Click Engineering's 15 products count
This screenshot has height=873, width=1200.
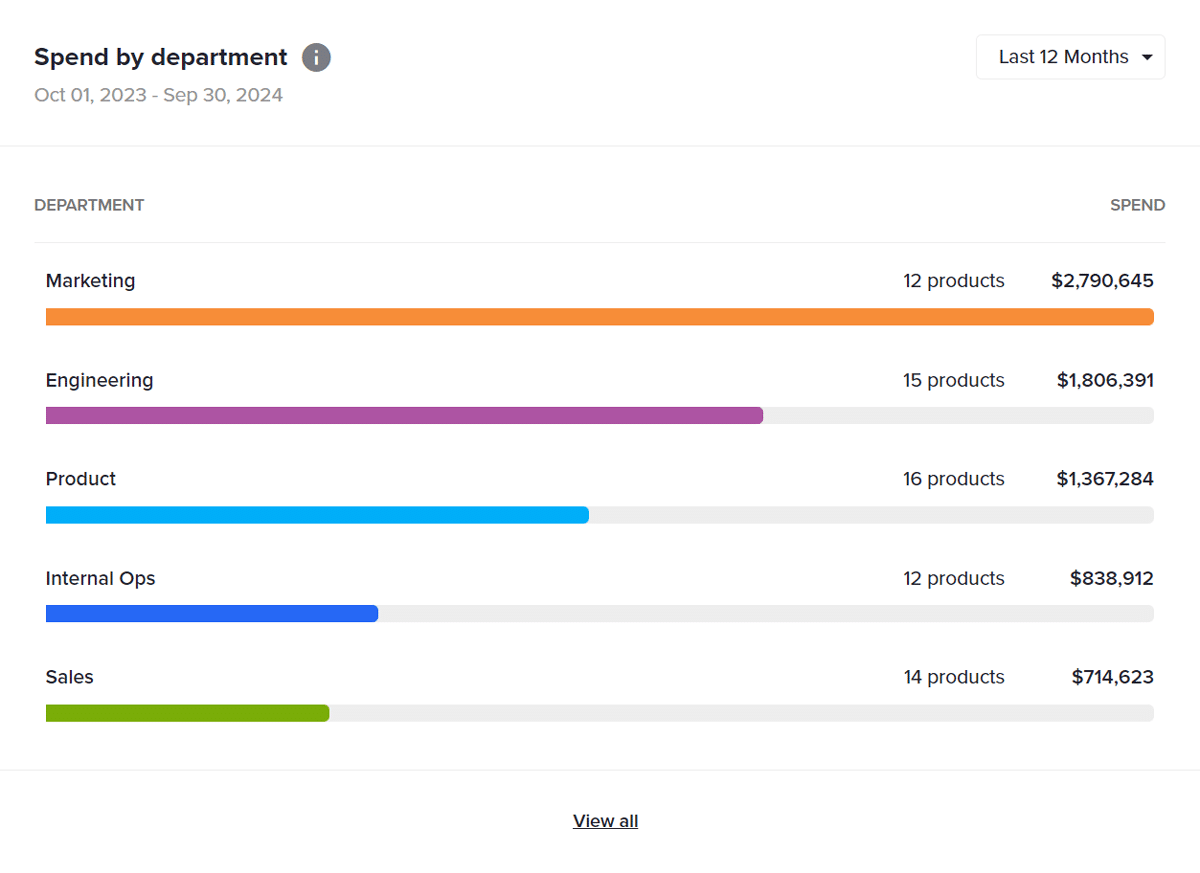(953, 380)
